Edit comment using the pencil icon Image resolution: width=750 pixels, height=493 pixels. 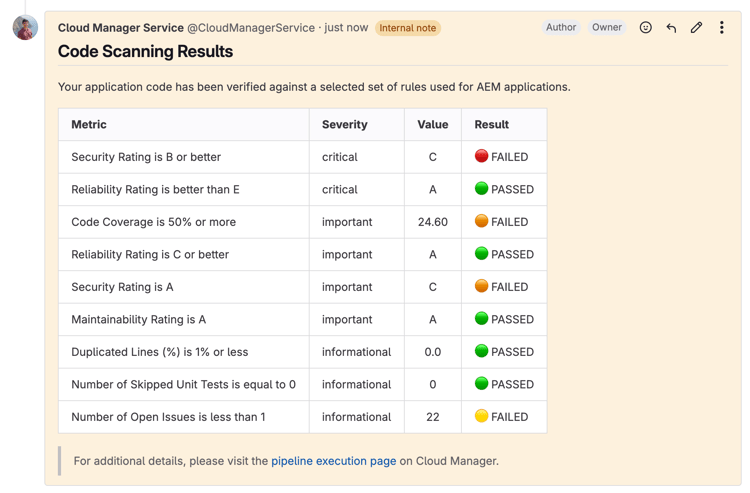point(696,28)
